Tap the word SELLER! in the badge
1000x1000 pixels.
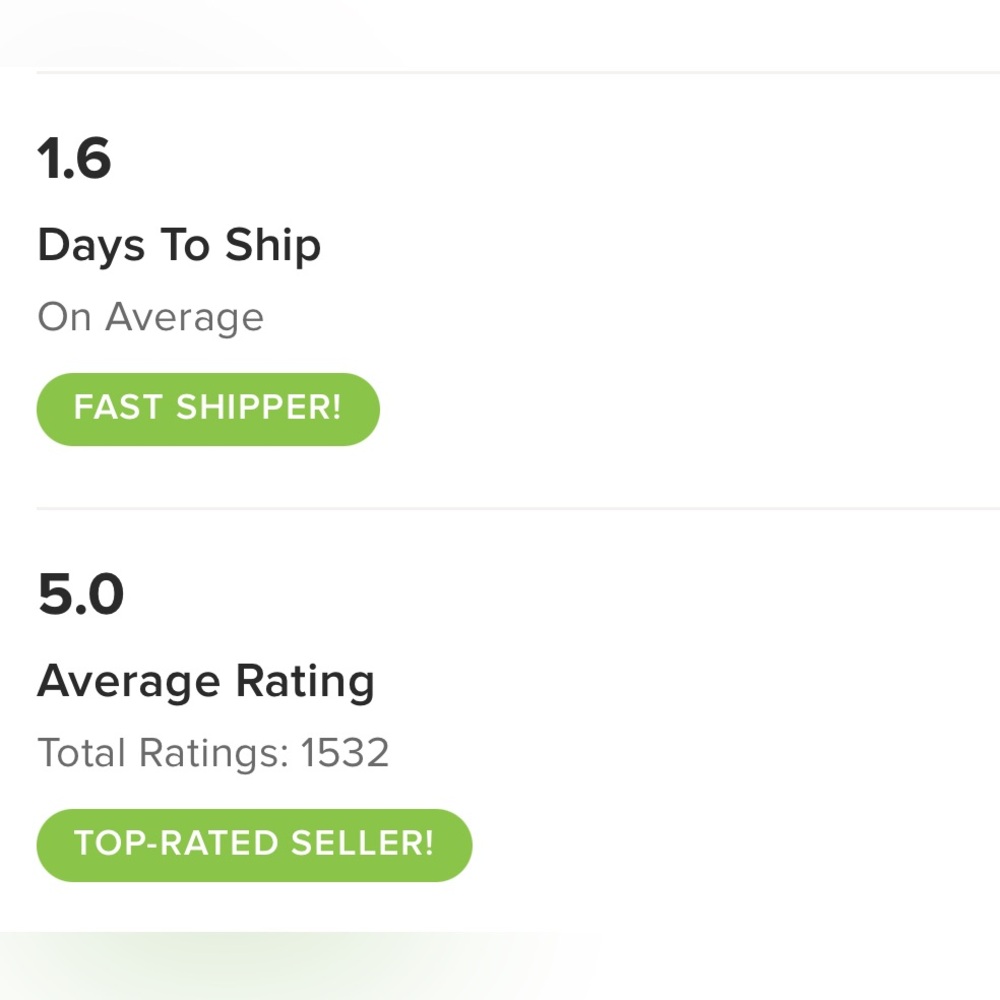362,842
